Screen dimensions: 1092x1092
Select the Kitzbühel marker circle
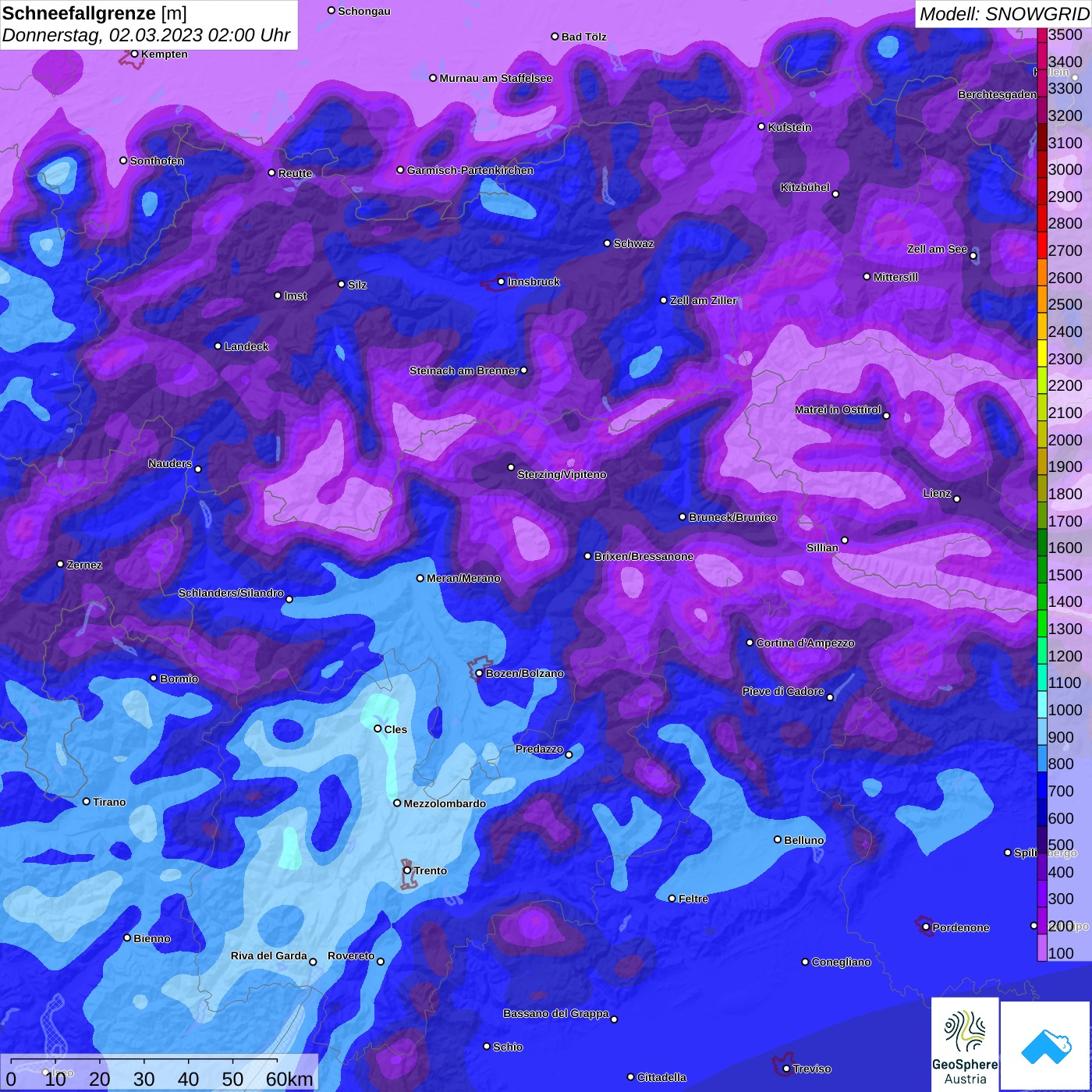point(835,194)
